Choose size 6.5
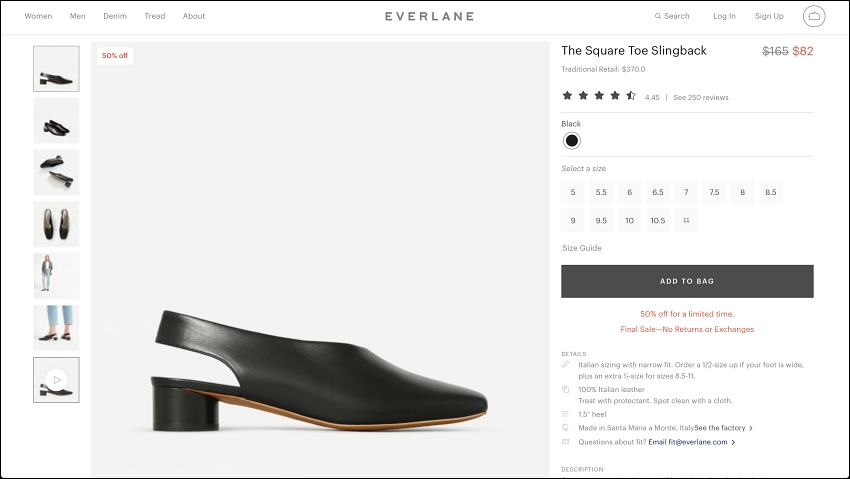Image resolution: width=850 pixels, height=479 pixels. (658, 192)
